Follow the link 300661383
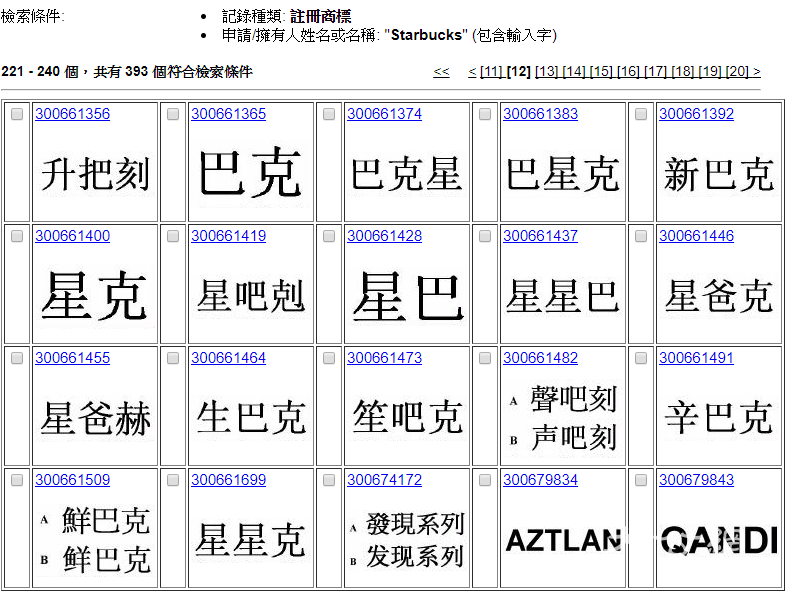The height and width of the screenshot is (596, 798). [540, 114]
